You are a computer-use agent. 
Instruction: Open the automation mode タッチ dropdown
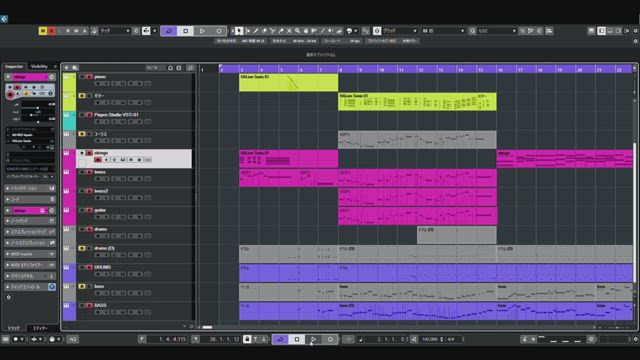point(115,31)
